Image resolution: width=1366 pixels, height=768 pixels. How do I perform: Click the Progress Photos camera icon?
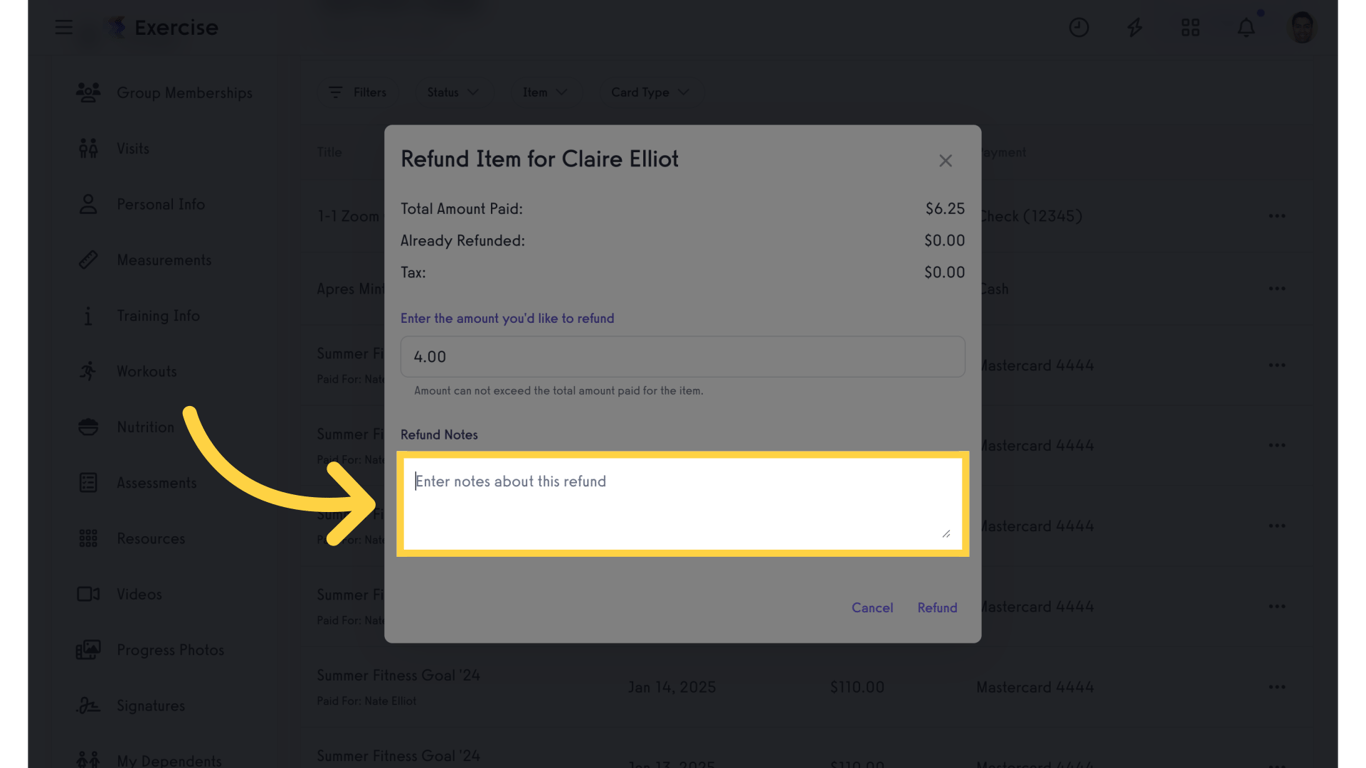pyautogui.click(x=88, y=649)
